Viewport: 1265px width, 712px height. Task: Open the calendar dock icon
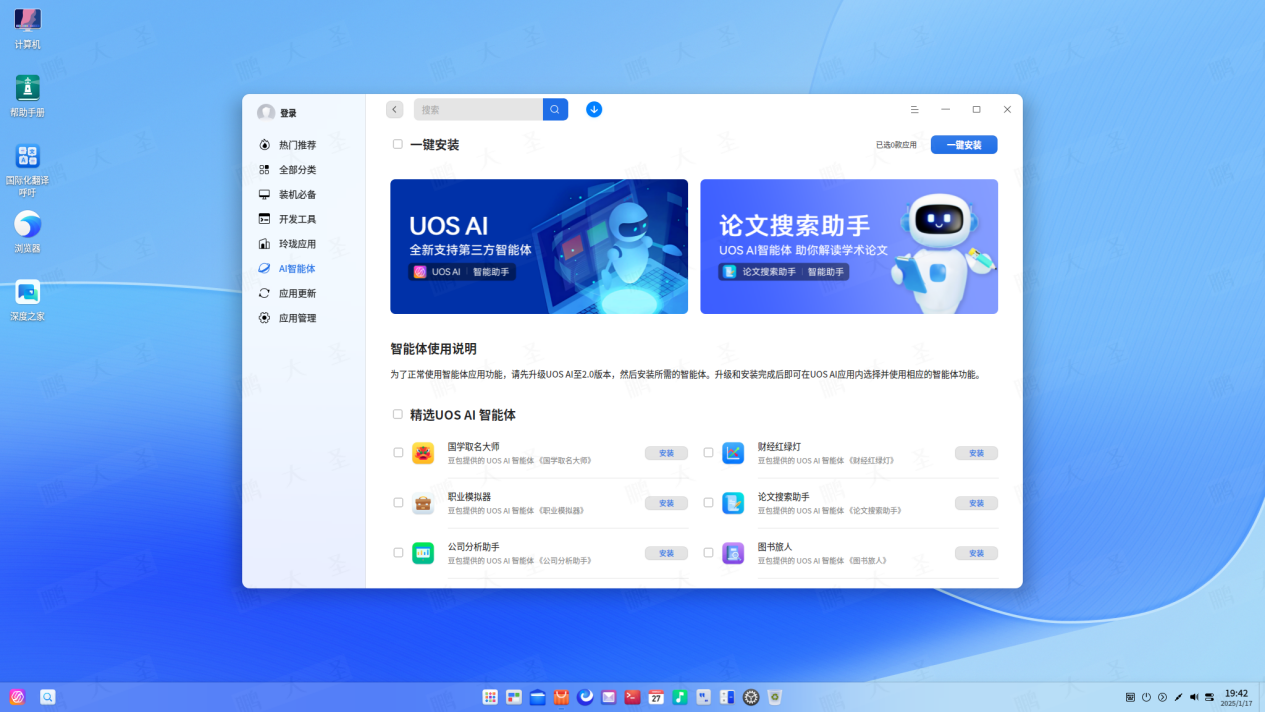point(656,697)
